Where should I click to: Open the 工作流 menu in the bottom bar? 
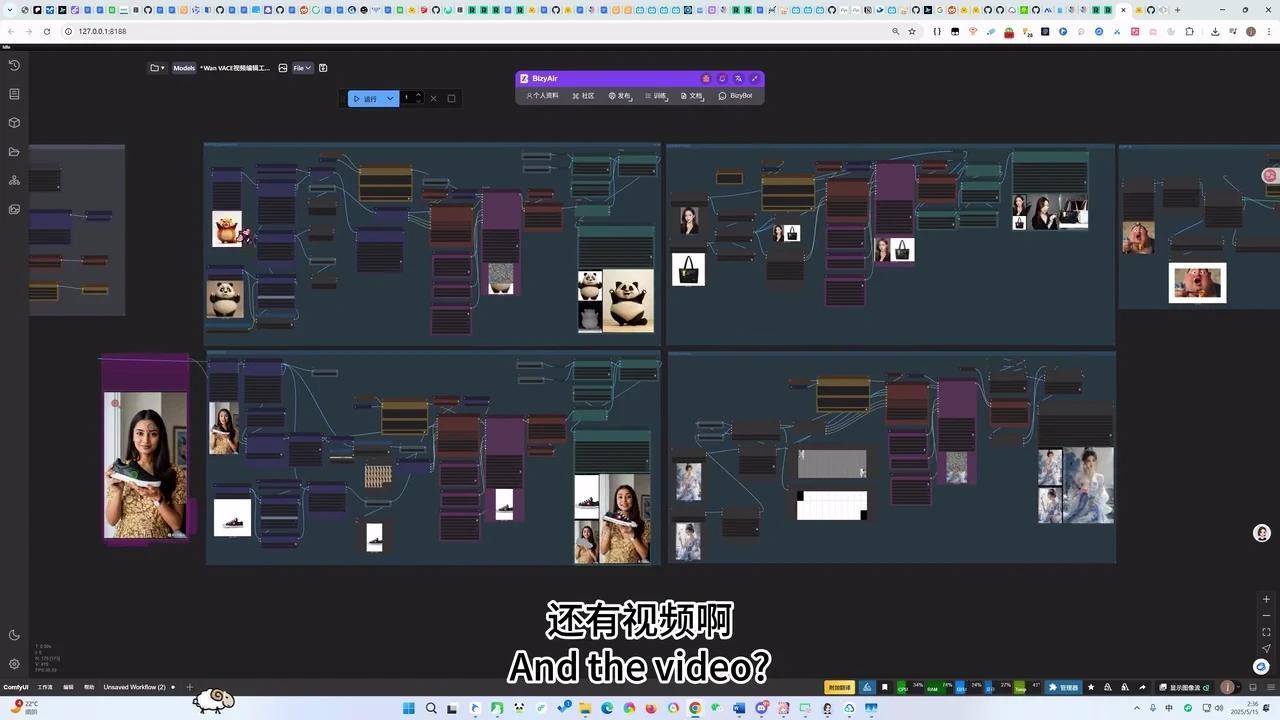44,687
